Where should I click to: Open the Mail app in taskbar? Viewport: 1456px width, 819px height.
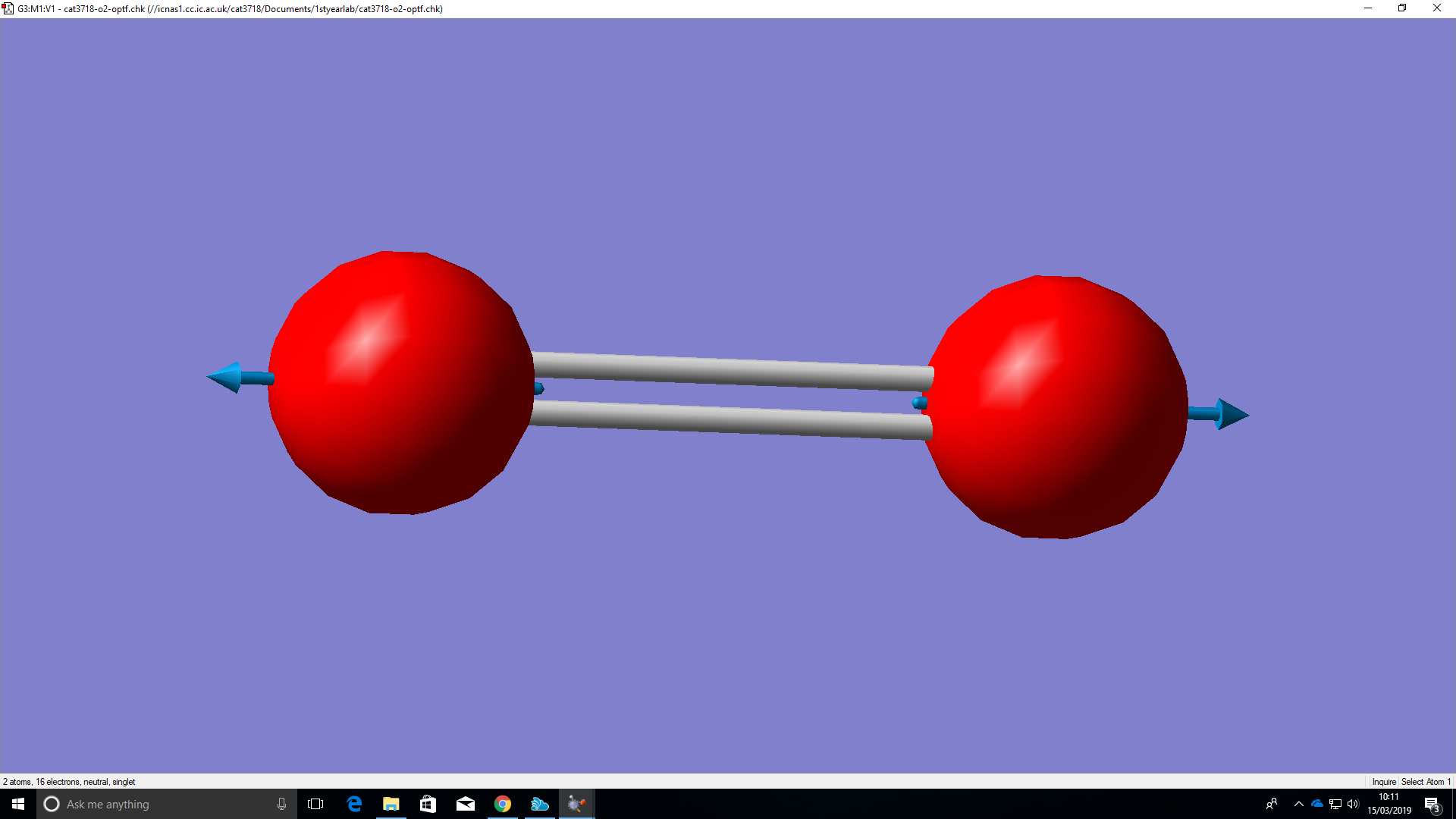(x=466, y=804)
